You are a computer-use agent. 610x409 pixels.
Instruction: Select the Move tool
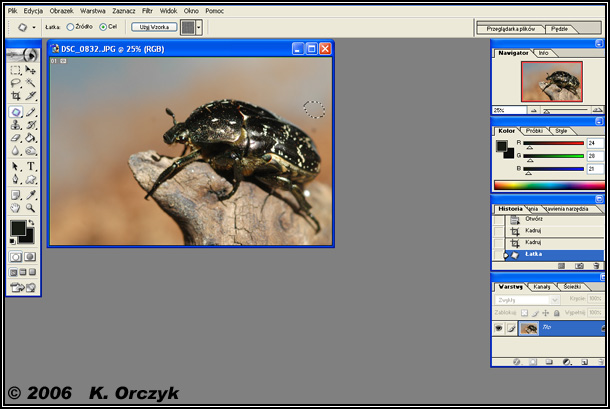click(x=31, y=70)
